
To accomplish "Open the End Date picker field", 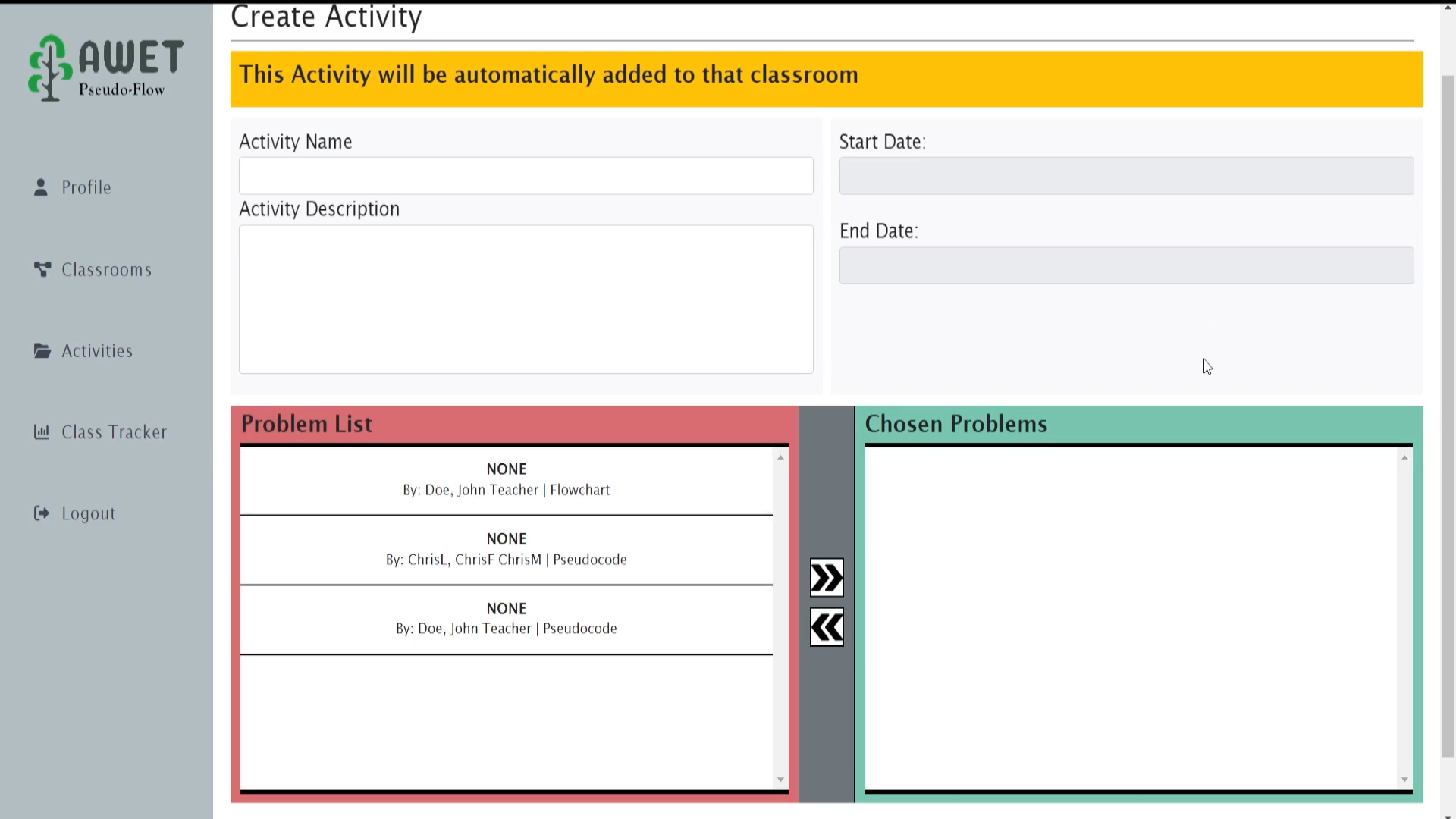I will 1125,265.
